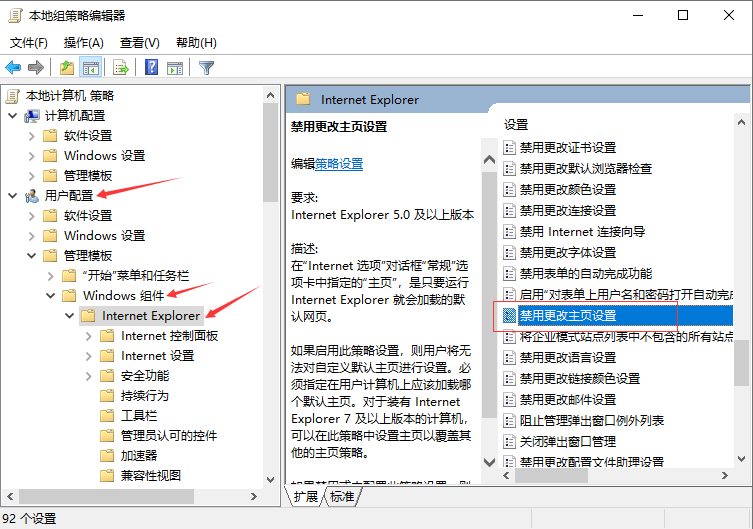Click policy icon beside 关闭弹出窗口管理
753x529 pixels.
pyautogui.click(x=510, y=442)
